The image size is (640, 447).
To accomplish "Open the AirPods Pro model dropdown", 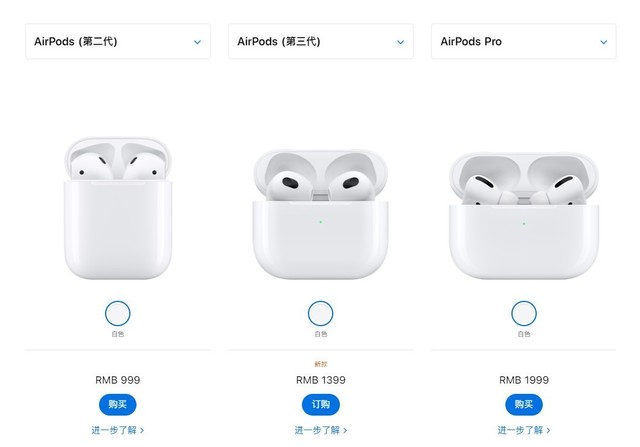I will click(524, 41).
